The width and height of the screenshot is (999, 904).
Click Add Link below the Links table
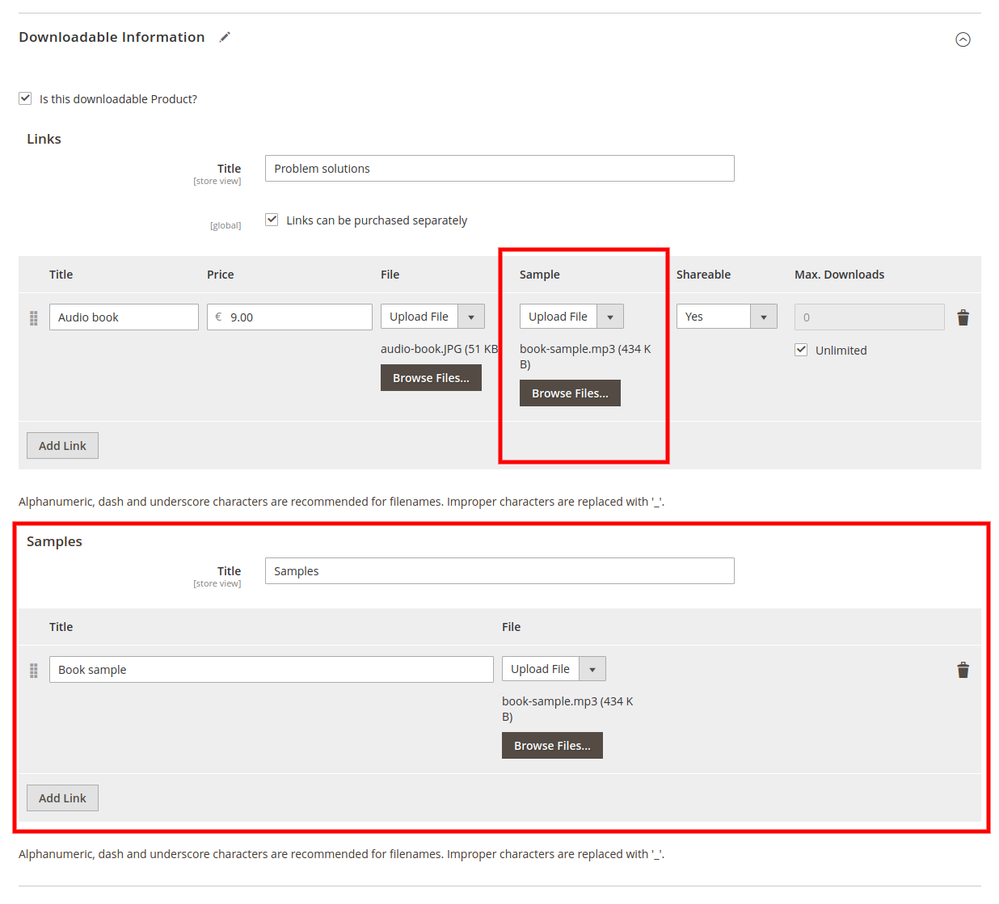click(x=62, y=445)
